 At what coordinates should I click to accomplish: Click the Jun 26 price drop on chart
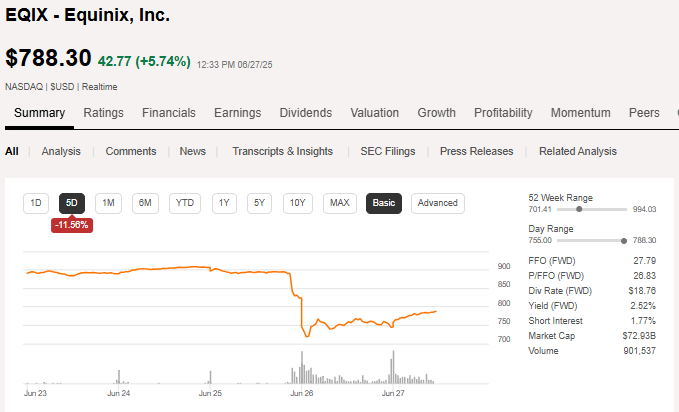[300, 310]
